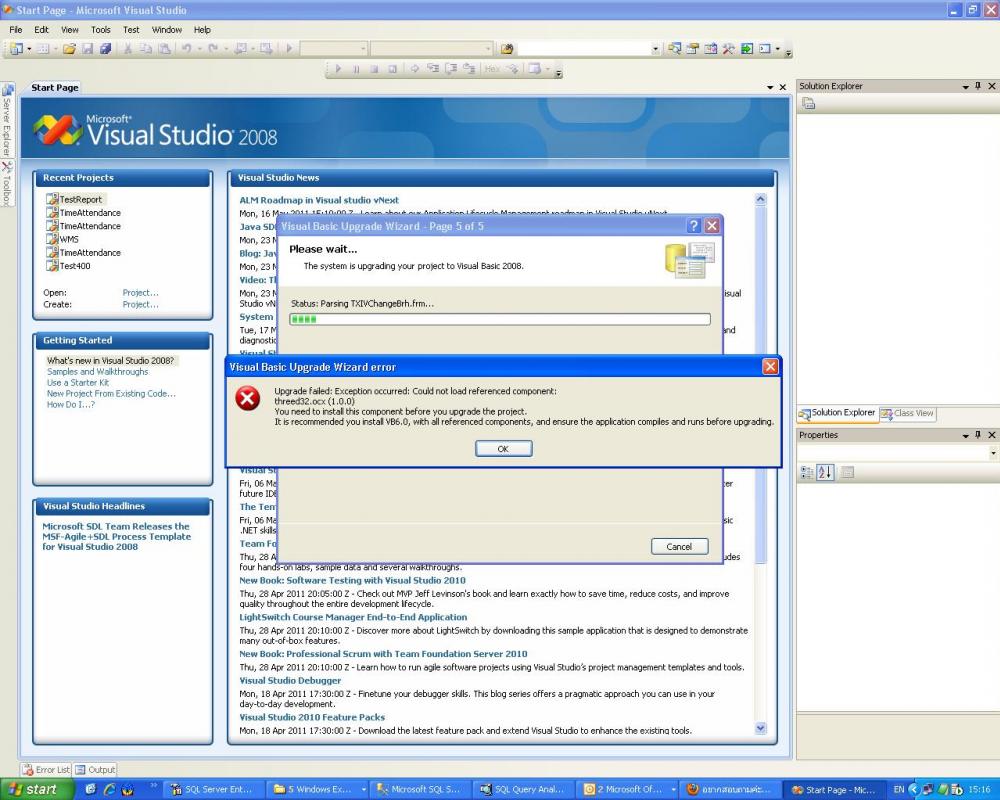Open the New Project dropdown arrow
The height and width of the screenshot is (800, 1000).
[x=29, y=49]
